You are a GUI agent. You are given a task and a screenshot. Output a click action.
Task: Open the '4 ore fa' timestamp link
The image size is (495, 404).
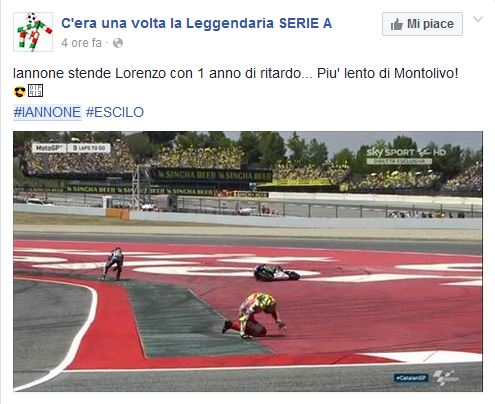(x=81, y=43)
